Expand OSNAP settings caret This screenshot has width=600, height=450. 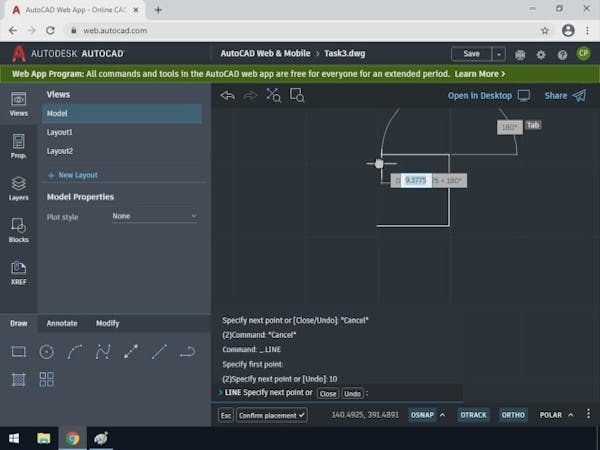pyautogui.click(x=443, y=415)
